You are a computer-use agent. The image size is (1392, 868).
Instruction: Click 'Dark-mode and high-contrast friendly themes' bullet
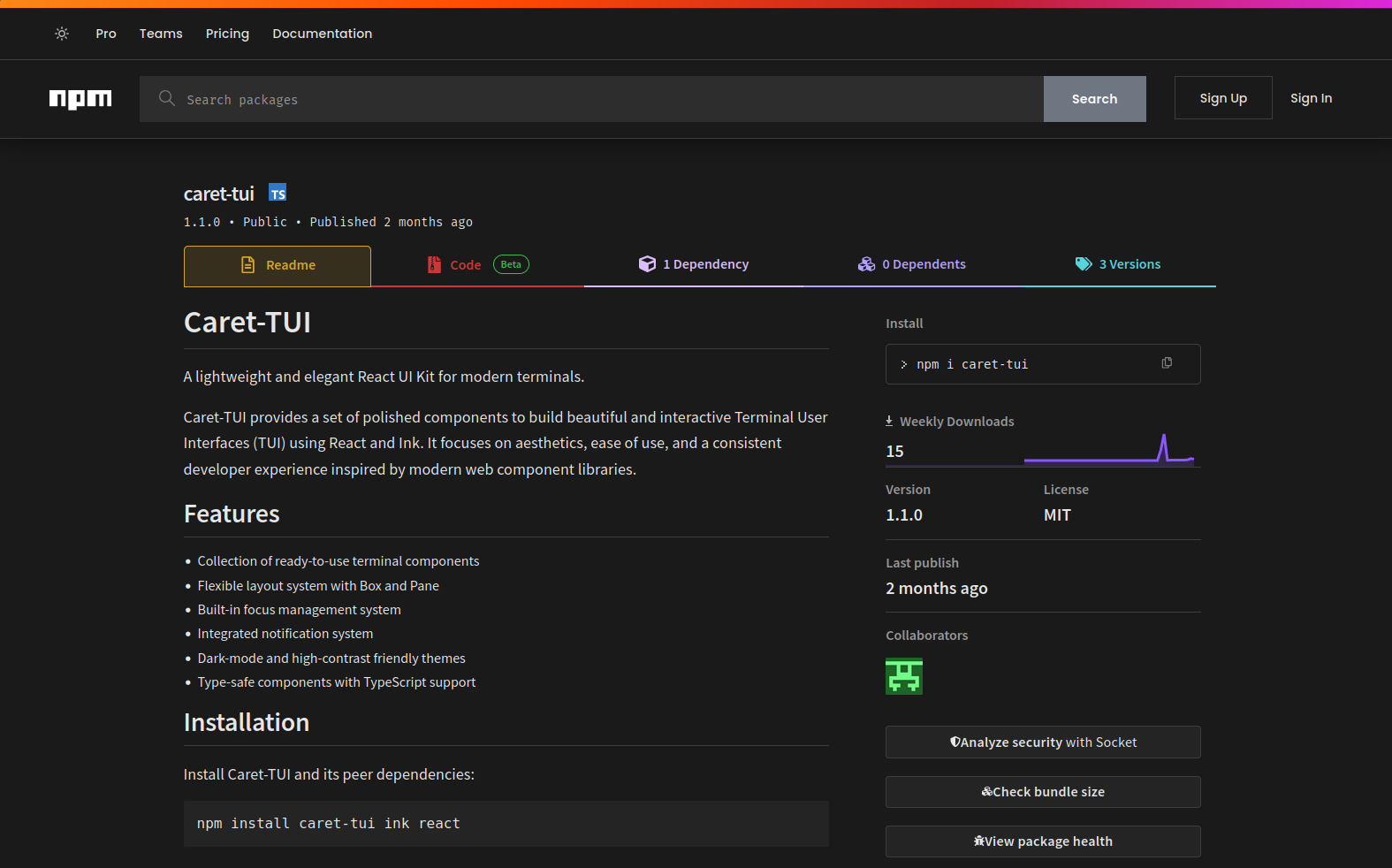click(x=331, y=659)
